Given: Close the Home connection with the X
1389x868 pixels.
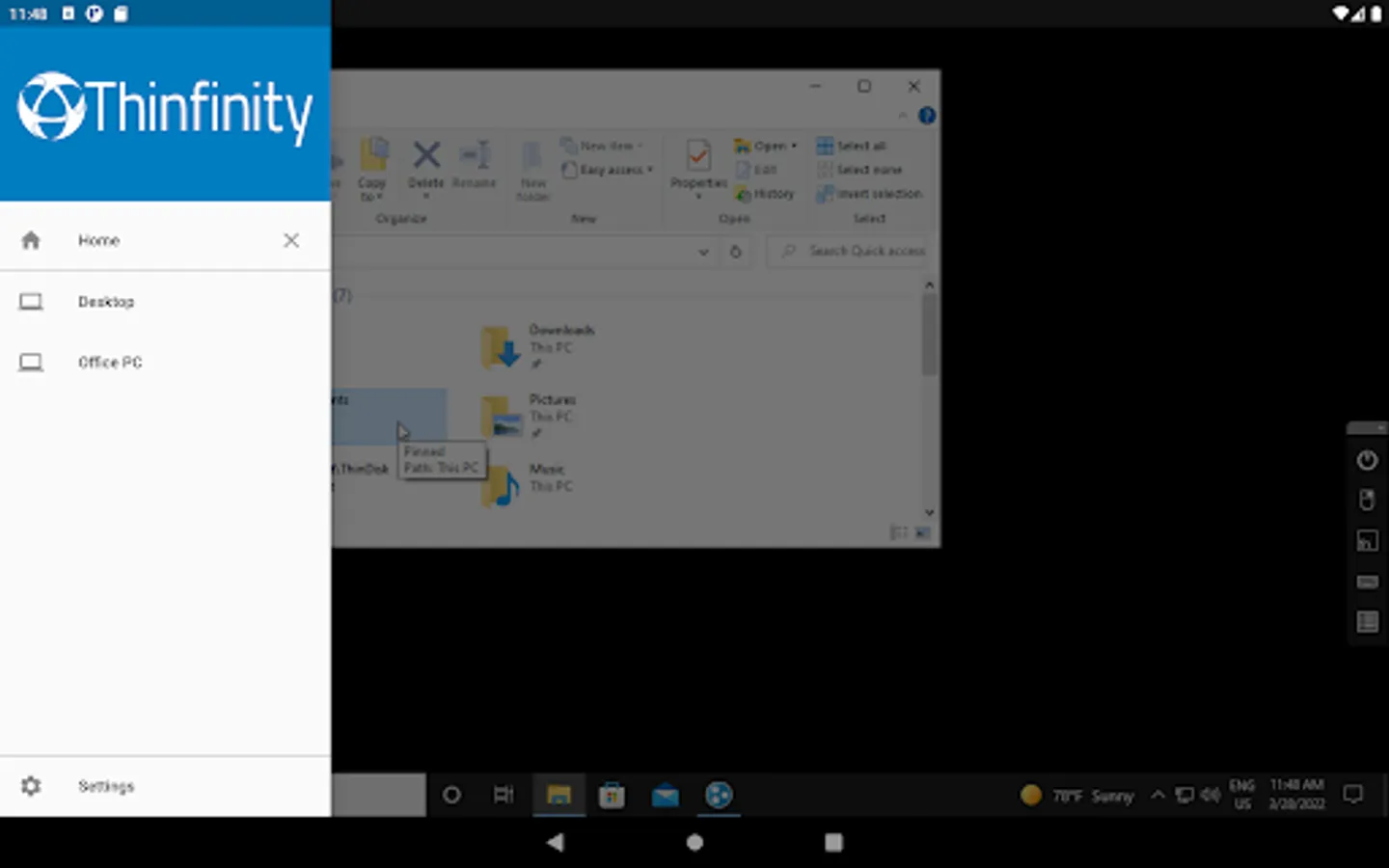Looking at the screenshot, I should pos(291,240).
